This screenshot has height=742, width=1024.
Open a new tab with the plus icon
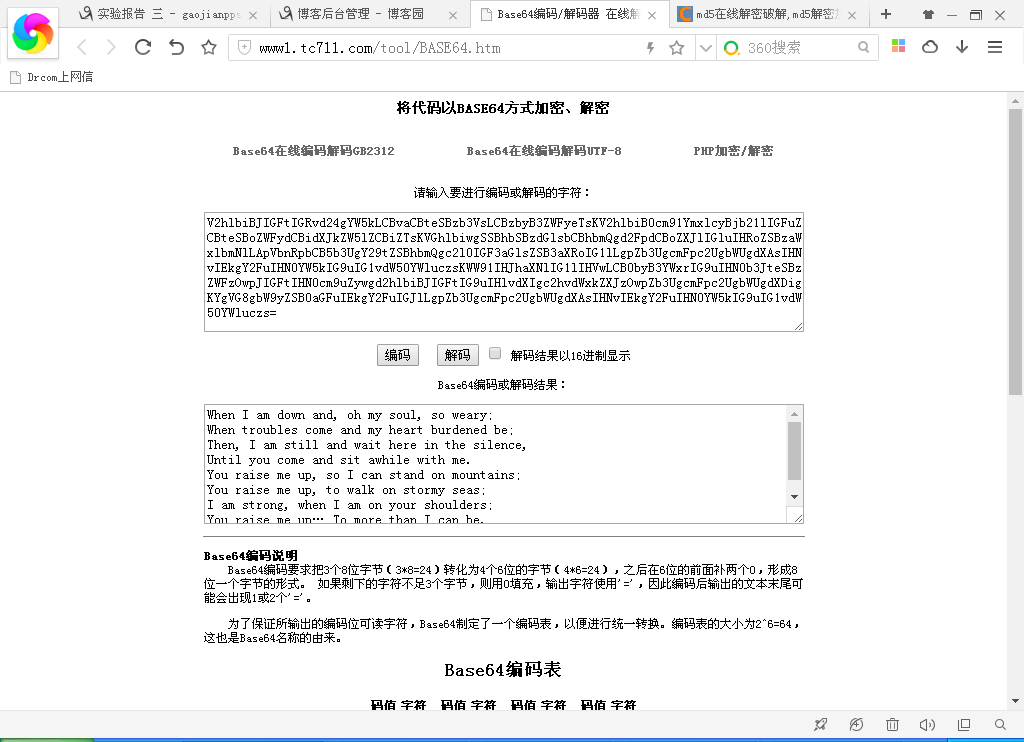(x=886, y=14)
